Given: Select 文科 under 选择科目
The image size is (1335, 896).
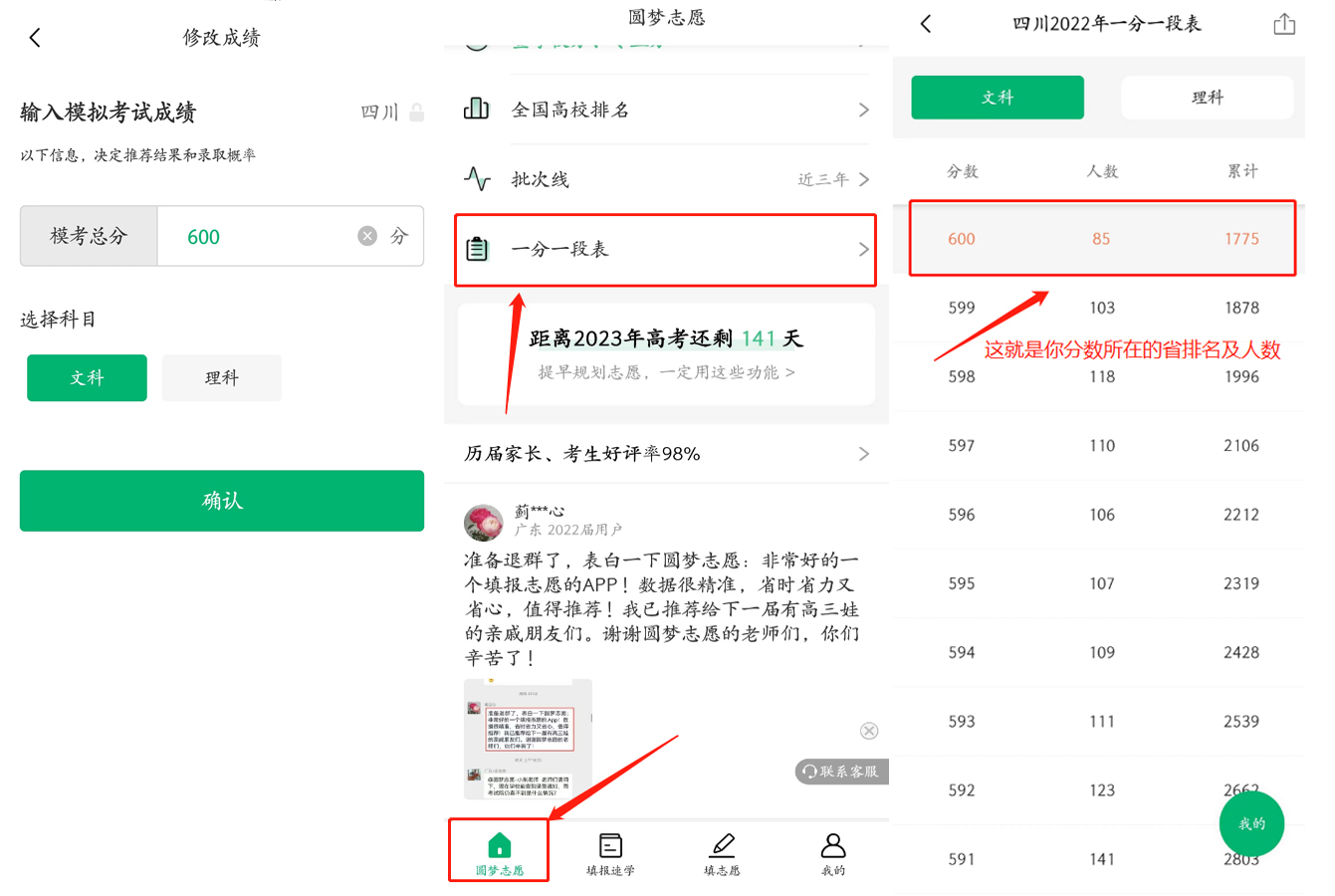Looking at the screenshot, I should coord(87,378).
